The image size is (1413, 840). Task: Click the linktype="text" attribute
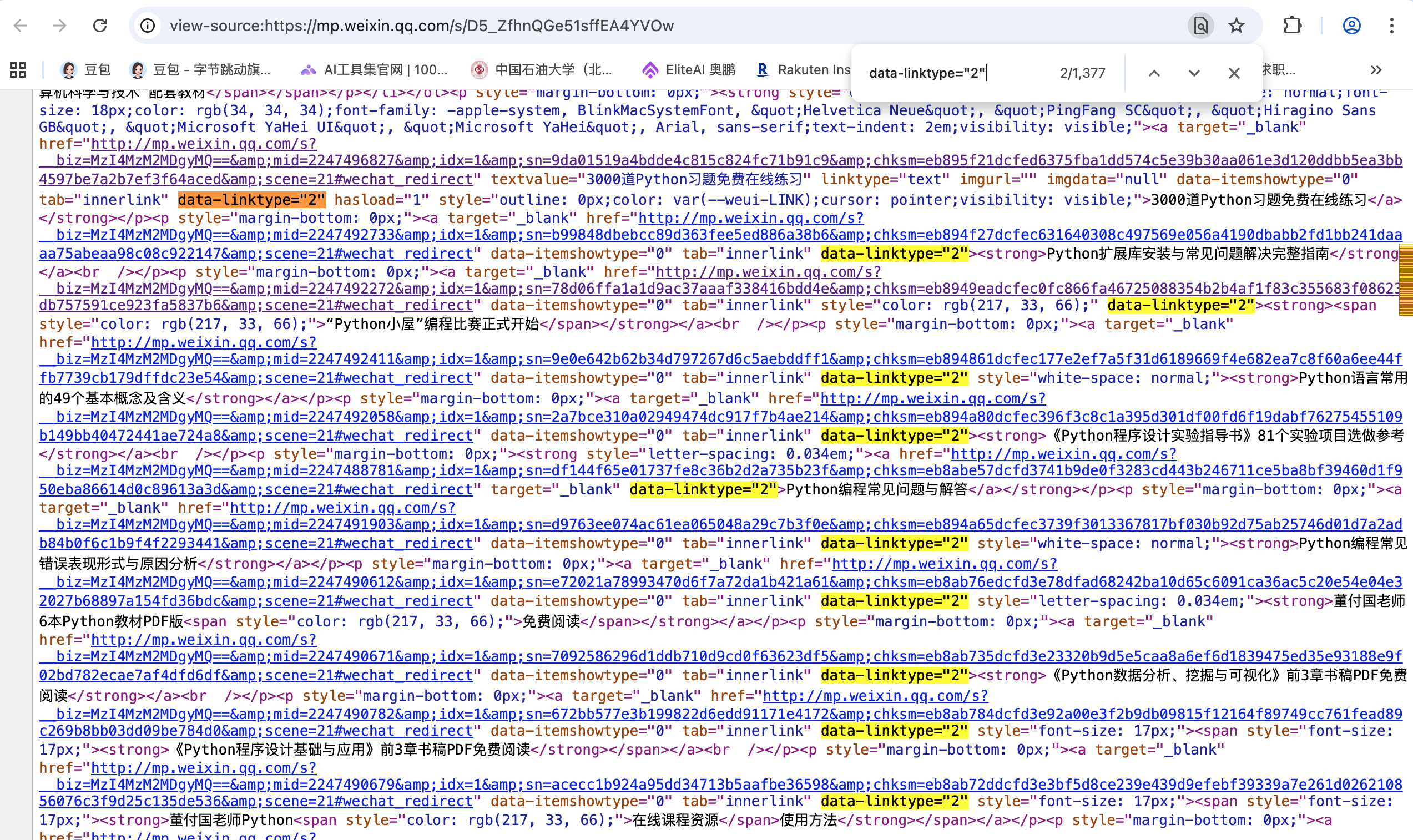[x=886, y=179]
